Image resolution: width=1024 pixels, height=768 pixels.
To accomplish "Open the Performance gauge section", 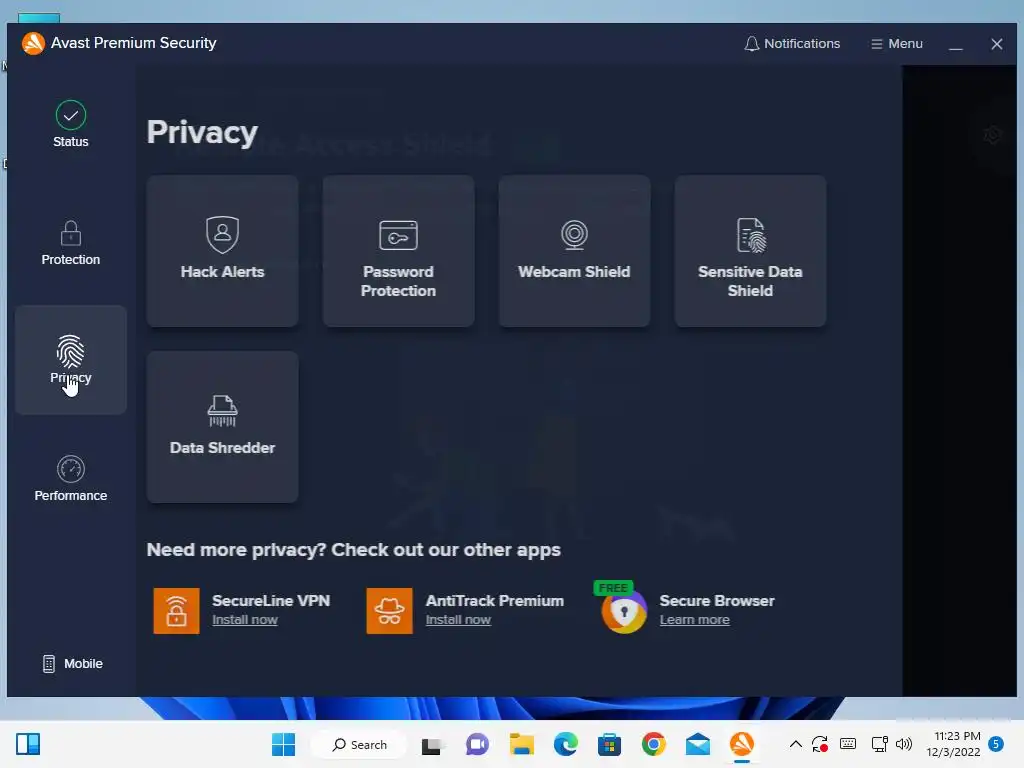I will click(71, 479).
